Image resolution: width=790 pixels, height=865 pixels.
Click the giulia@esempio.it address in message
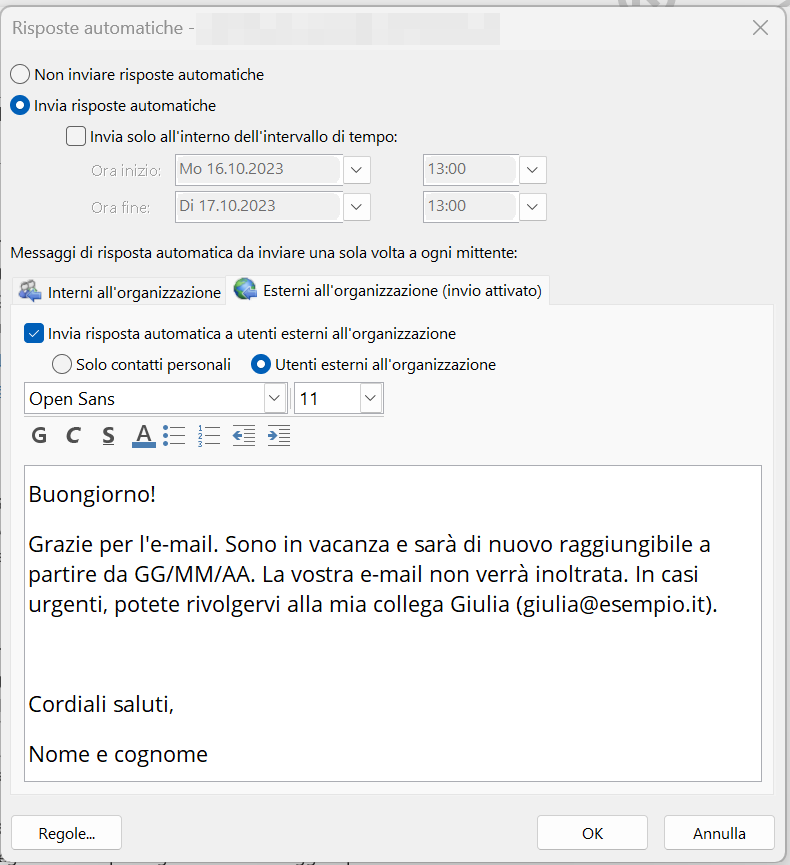(x=613, y=605)
